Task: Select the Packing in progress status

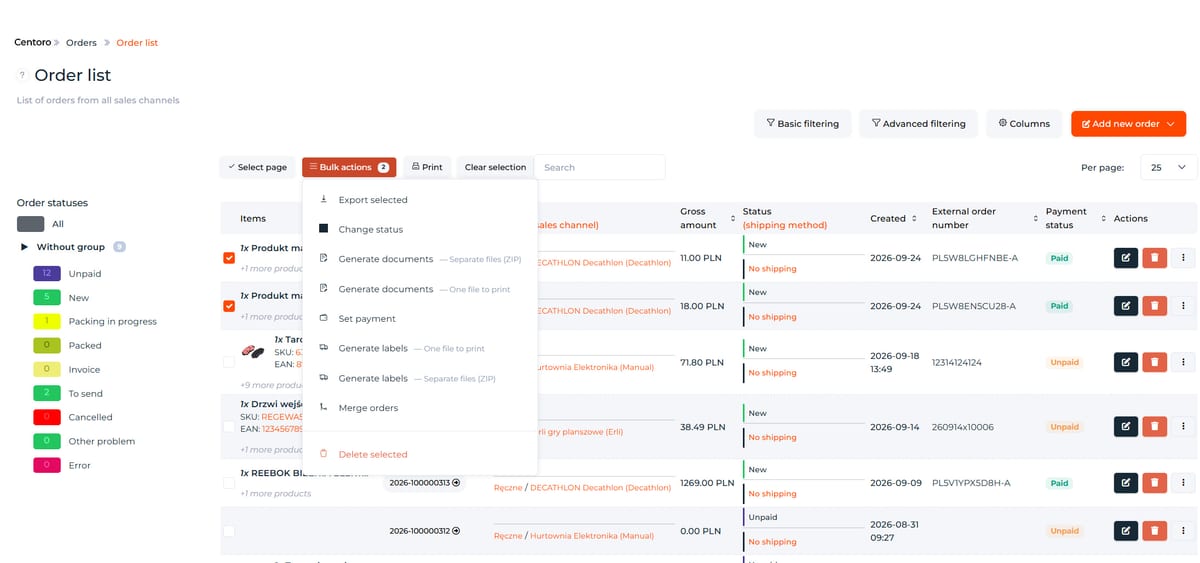Action: (x=112, y=321)
